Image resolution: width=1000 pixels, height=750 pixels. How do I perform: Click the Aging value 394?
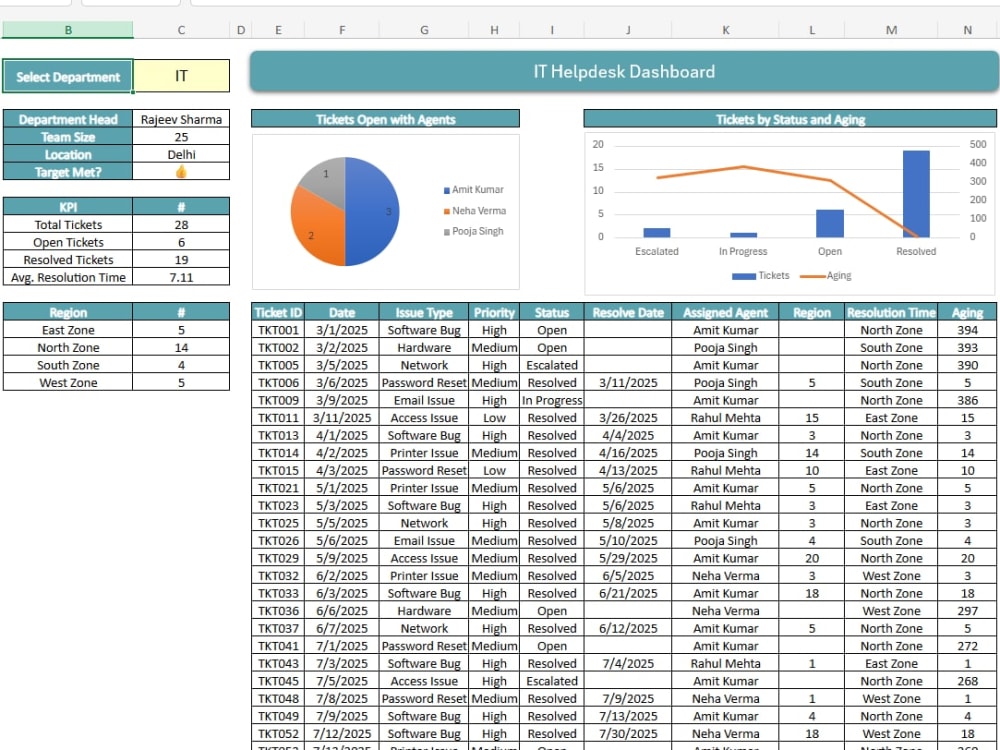(x=967, y=330)
